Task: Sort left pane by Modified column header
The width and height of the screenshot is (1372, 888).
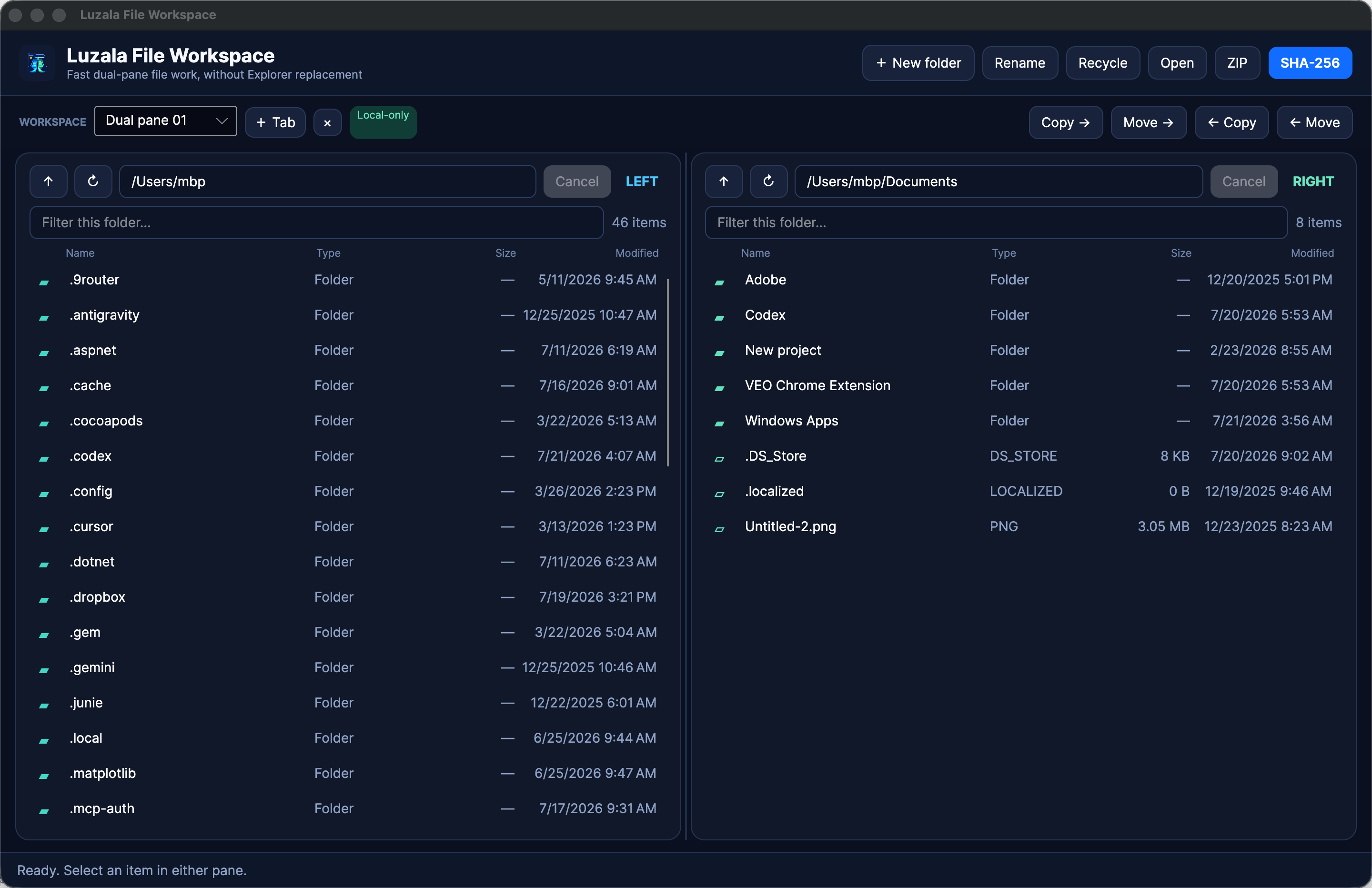Action: [x=636, y=253]
